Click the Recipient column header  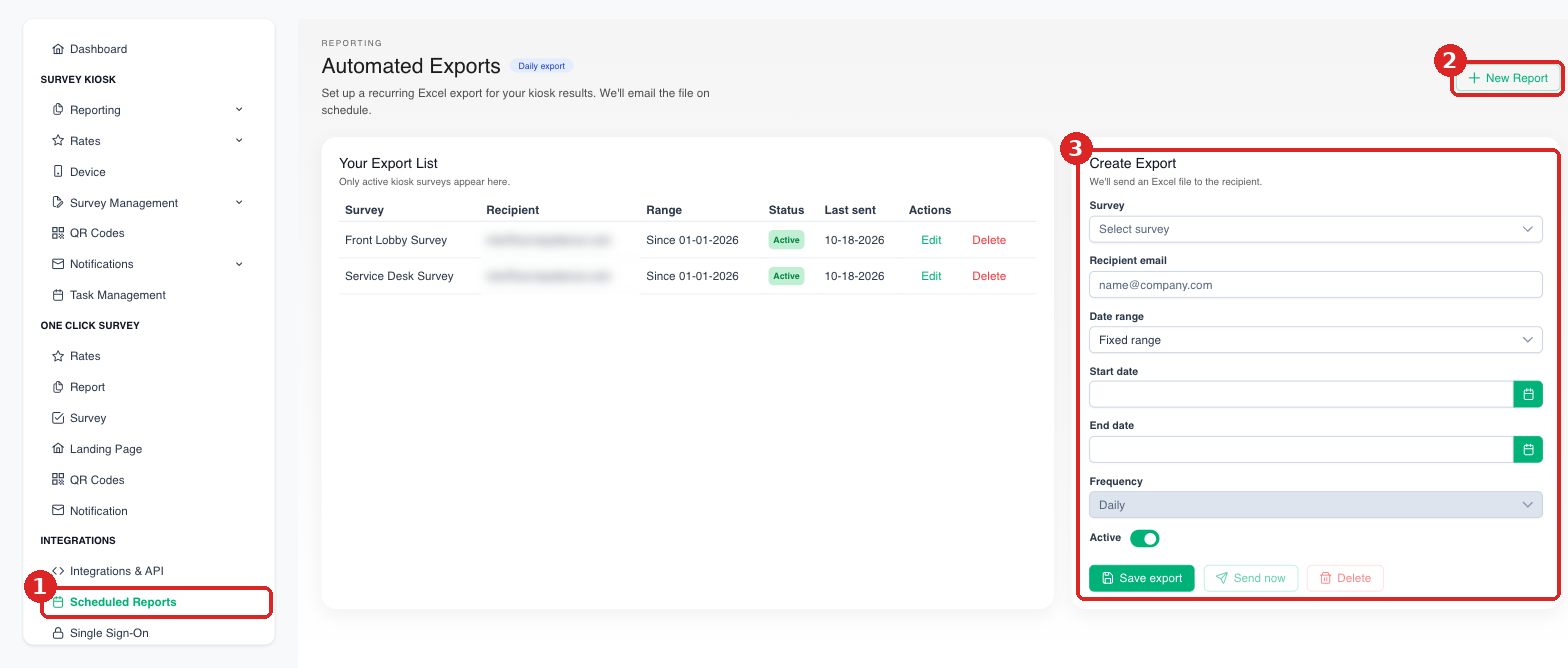pyautogui.click(x=513, y=210)
